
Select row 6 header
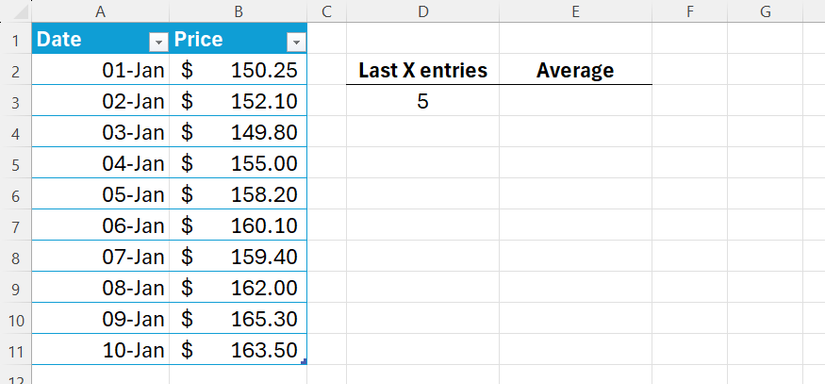pos(16,194)
